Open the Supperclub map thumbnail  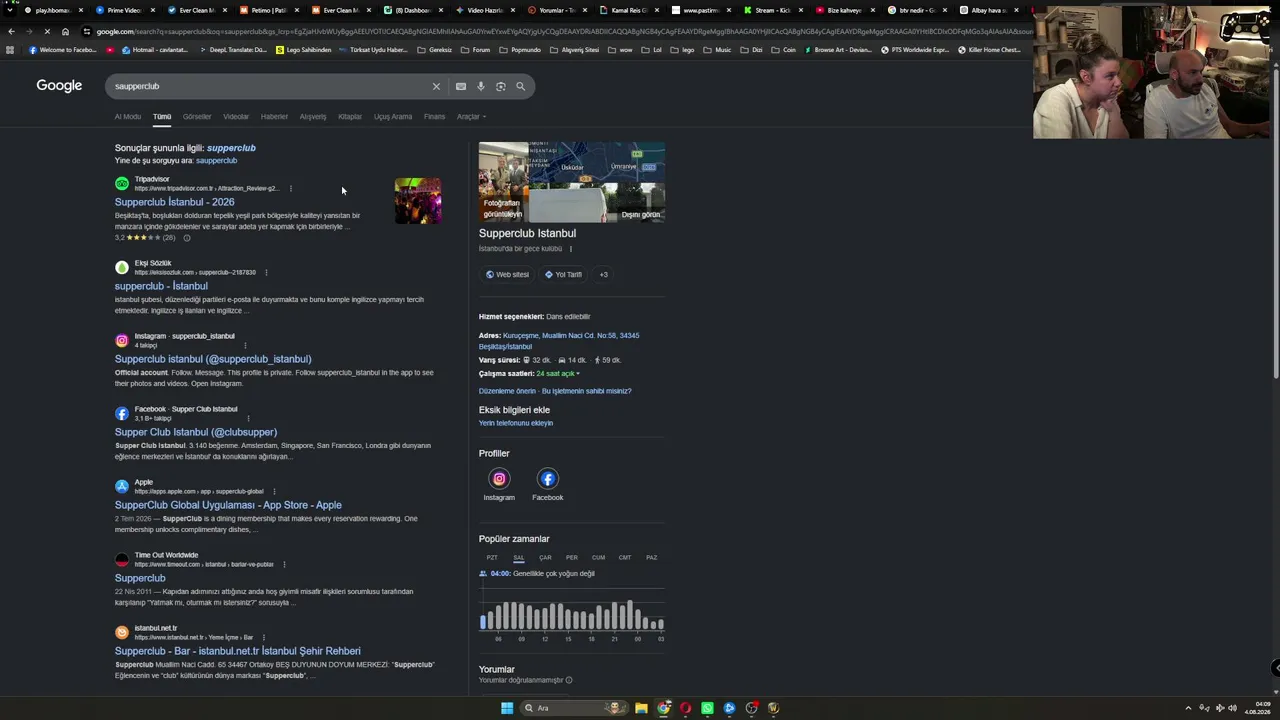[597, 164]
